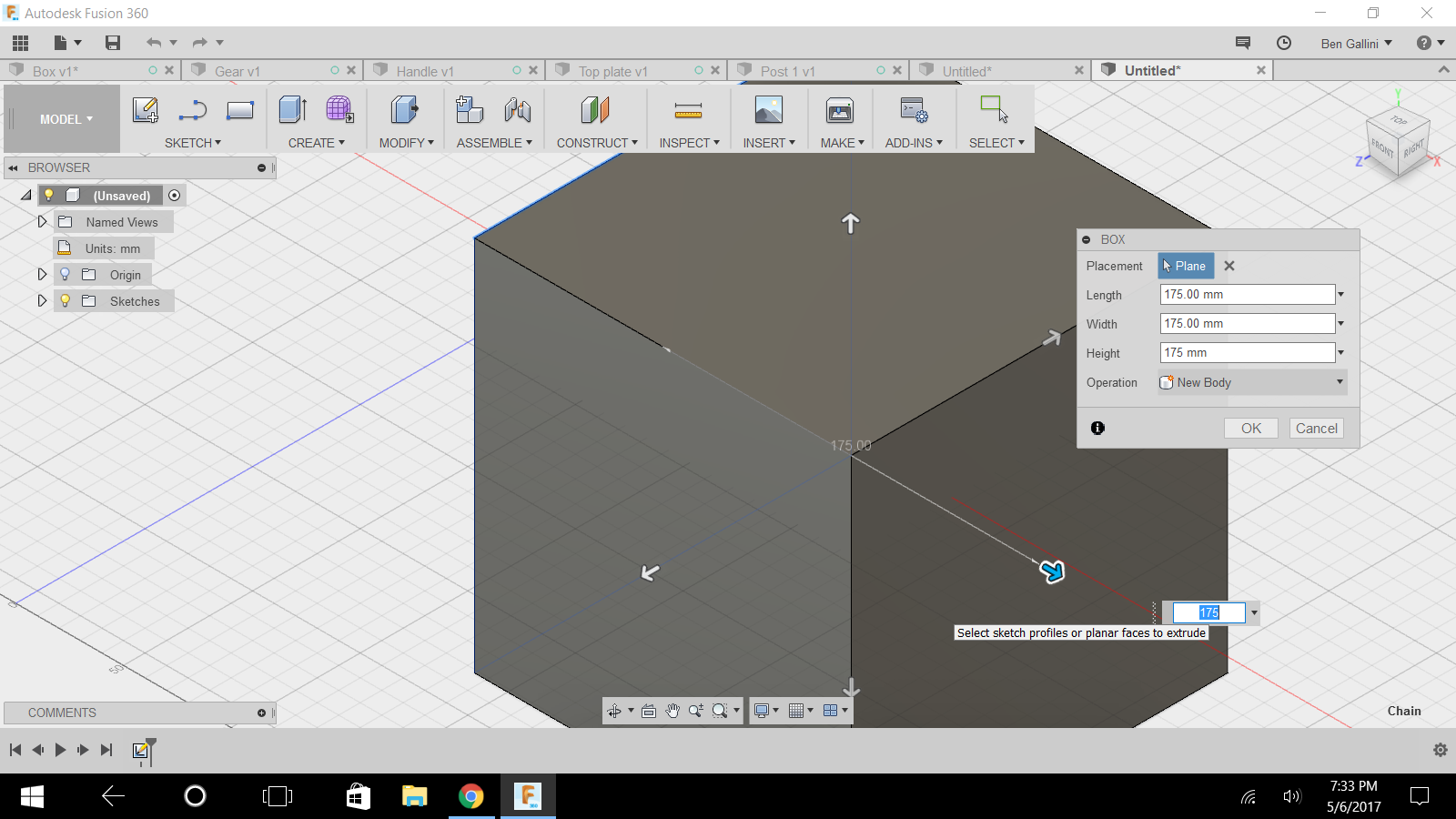The height and width of the screenshot is (819, 1456).
Task: Open the MODIFY menu
Action: point(407,143)
